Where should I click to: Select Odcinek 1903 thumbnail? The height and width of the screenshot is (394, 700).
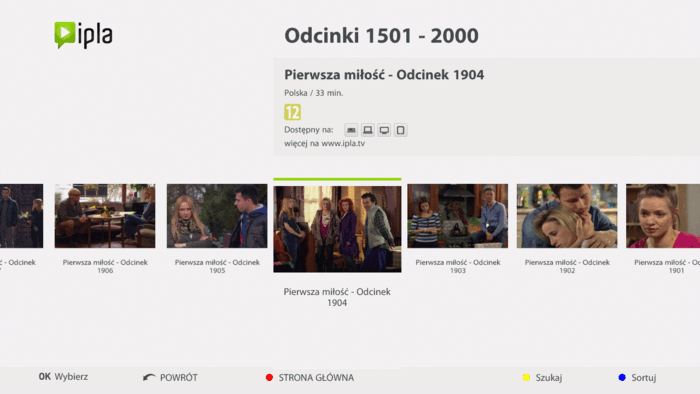pos(458,216)
